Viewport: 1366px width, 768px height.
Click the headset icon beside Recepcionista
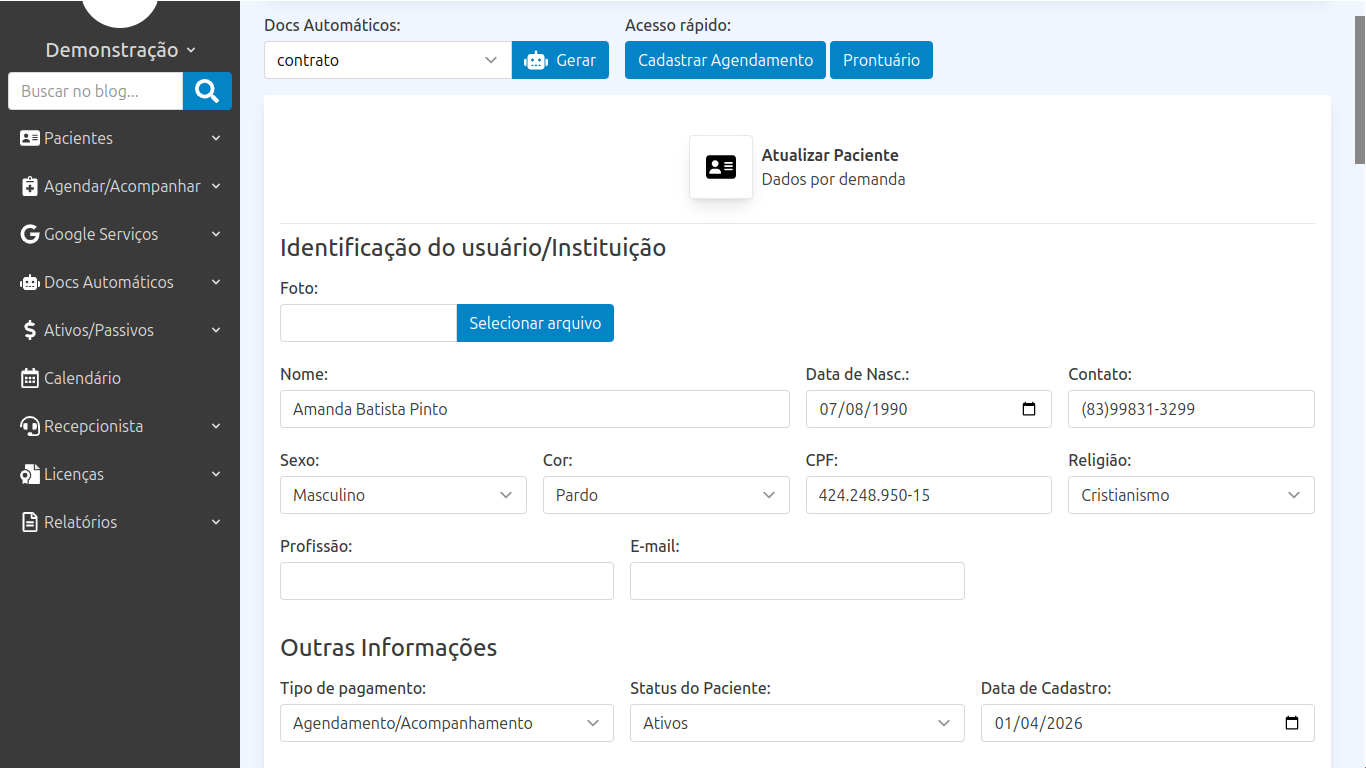point(30,426)
